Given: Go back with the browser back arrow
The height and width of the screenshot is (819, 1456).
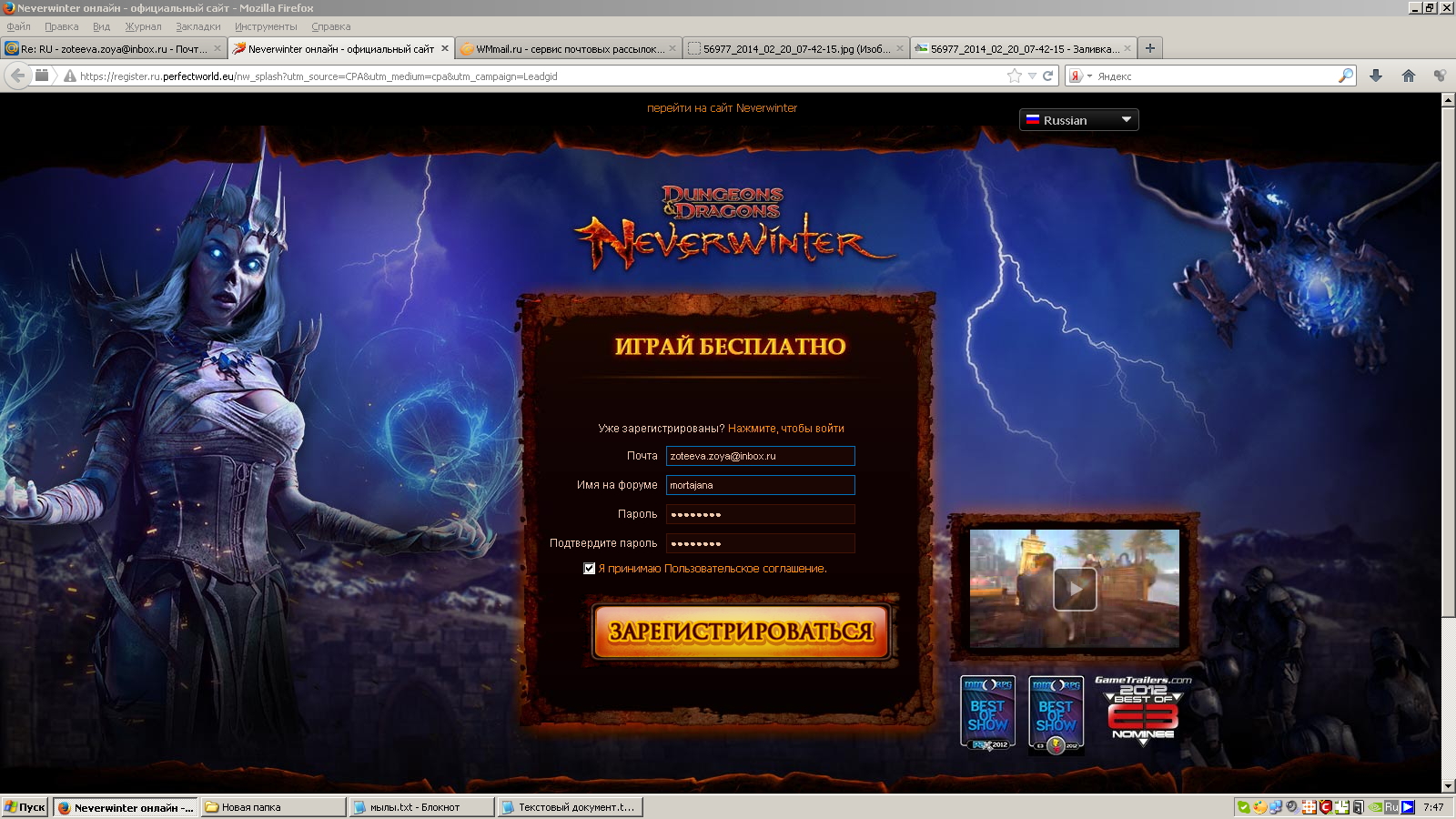Looking at the screenshot, I should (17, 76).
